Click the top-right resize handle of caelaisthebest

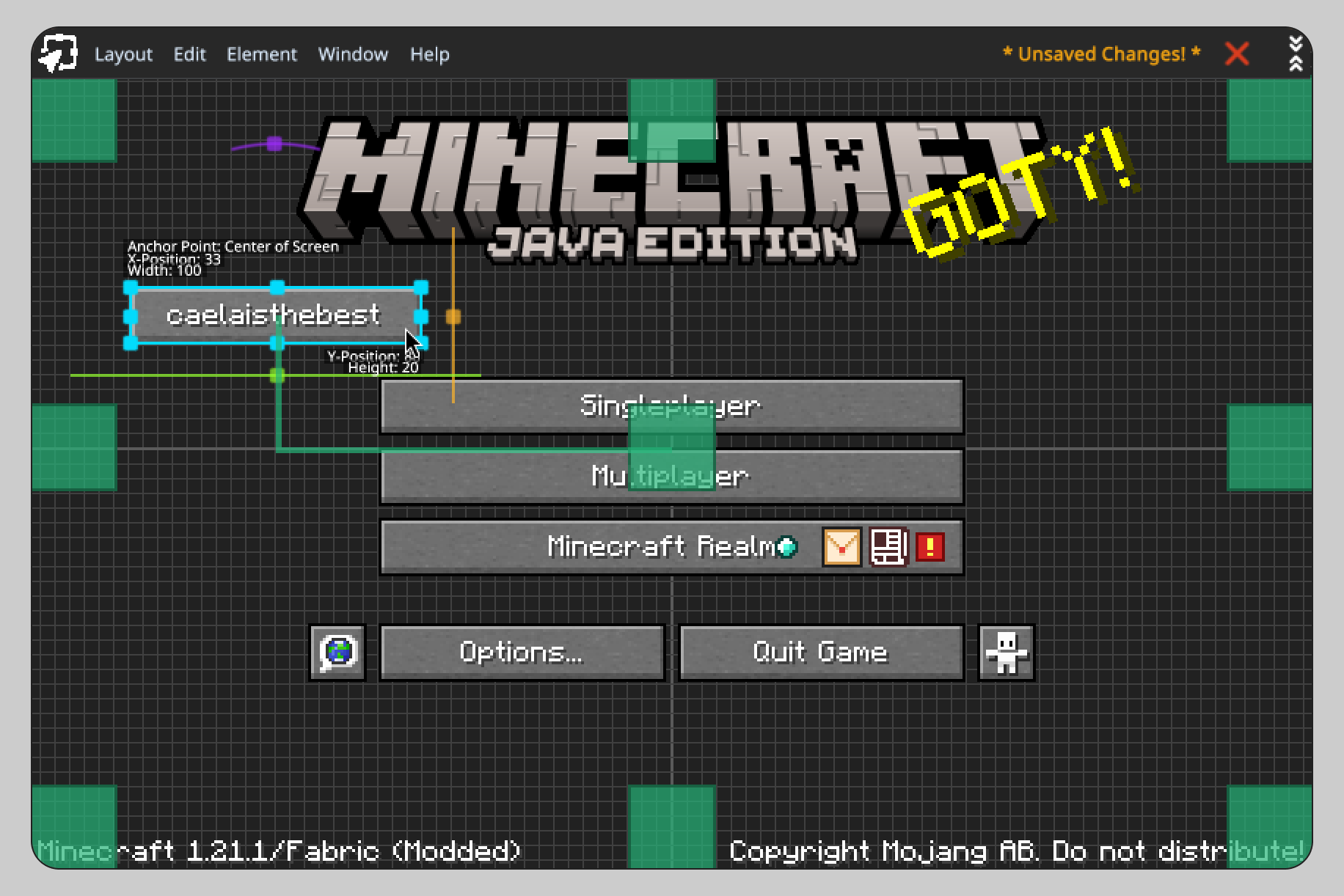(x=421, y=287)
